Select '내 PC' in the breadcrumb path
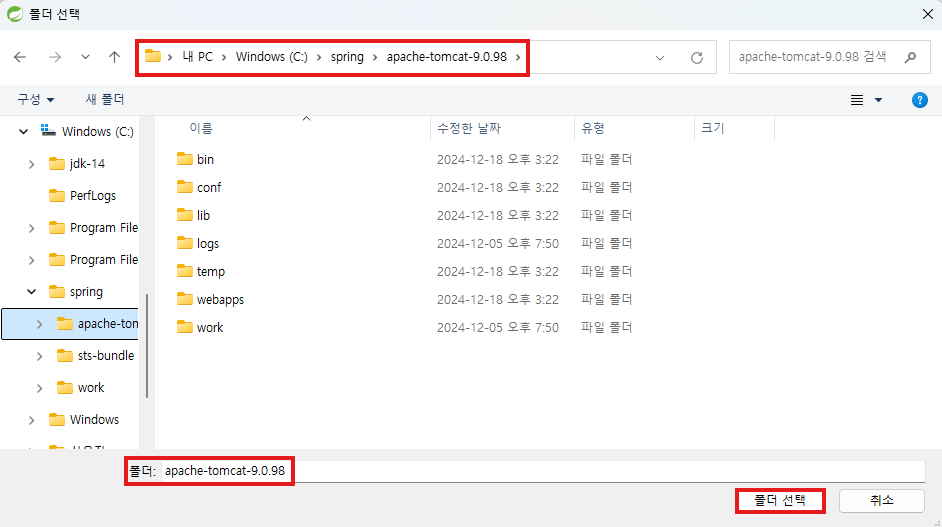 click(198, 56)
